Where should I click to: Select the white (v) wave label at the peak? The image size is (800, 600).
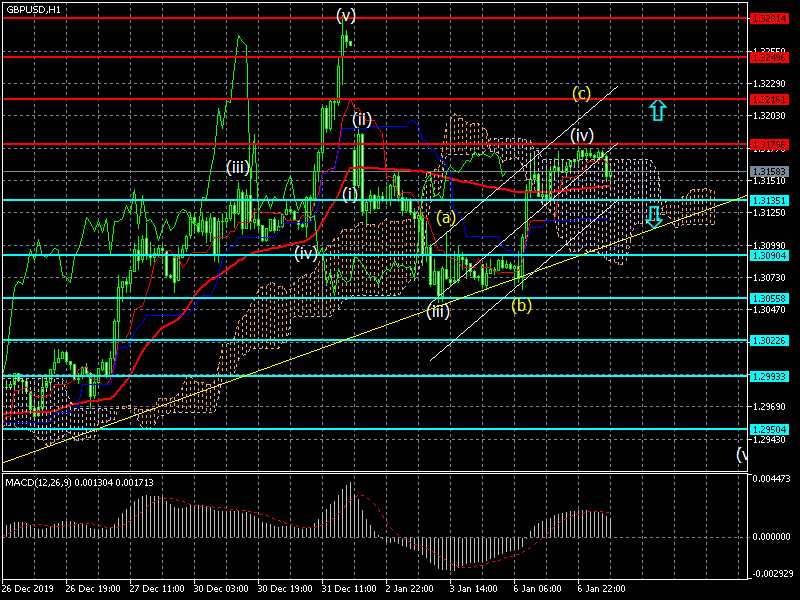click(346, 16)
